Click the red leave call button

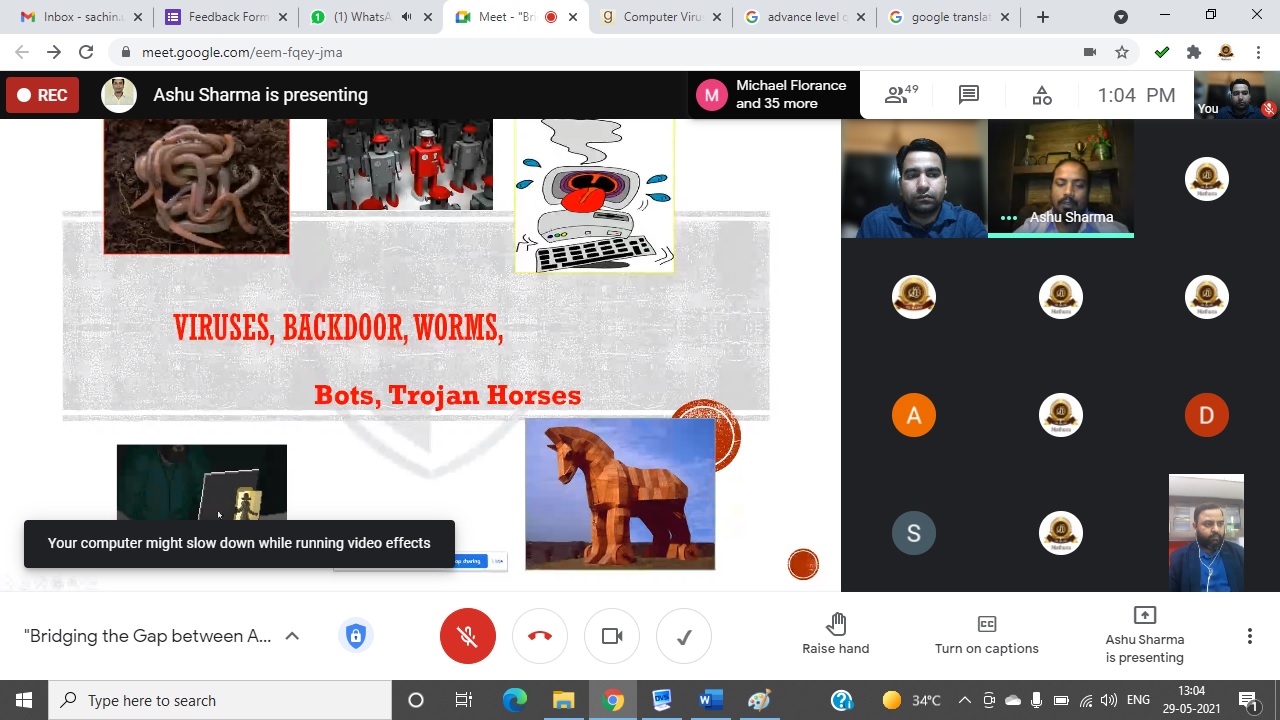pos(540,636)
